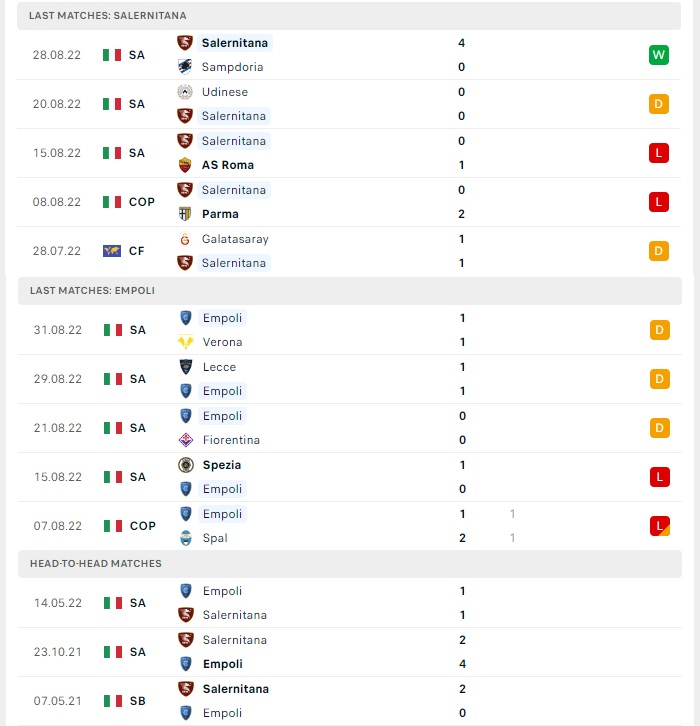The width and height of the screenshot is (700, 726).
Task: Open the Galatasaray team name link
Action: [235, 239]
